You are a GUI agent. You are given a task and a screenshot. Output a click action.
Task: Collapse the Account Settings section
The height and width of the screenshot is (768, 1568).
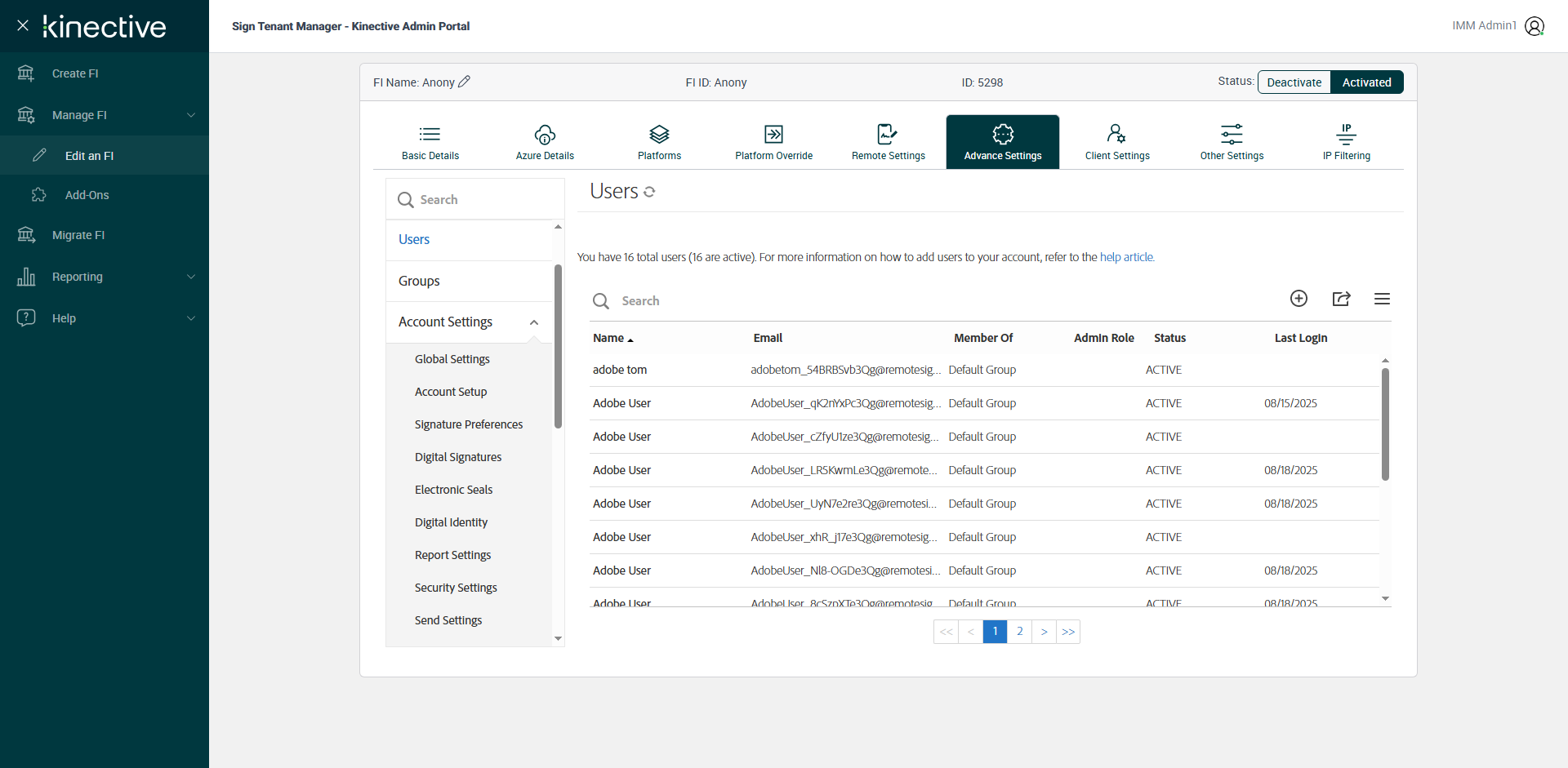click(534, 322)
